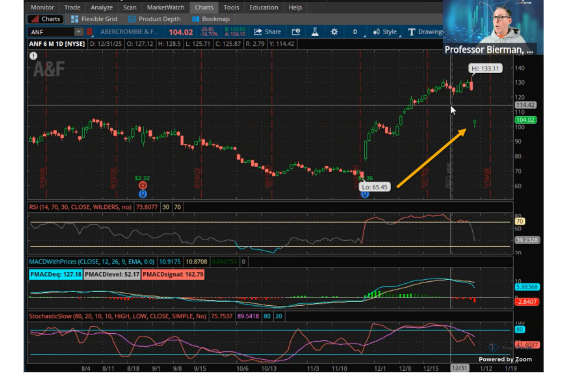Click the 12/31 date marker on time axis
Screen dimensions: 561x378
tap(459, 368)
